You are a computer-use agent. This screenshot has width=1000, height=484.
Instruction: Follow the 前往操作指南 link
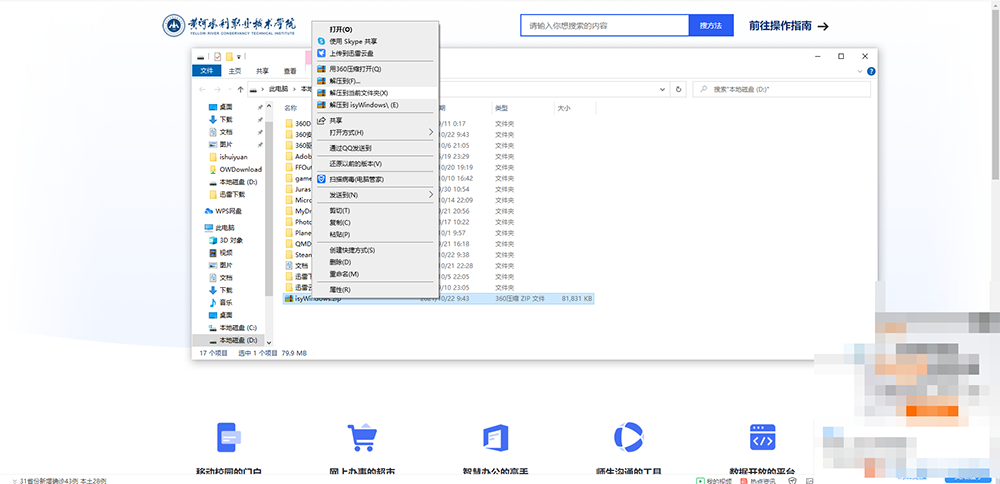click(x=788, y=26)
